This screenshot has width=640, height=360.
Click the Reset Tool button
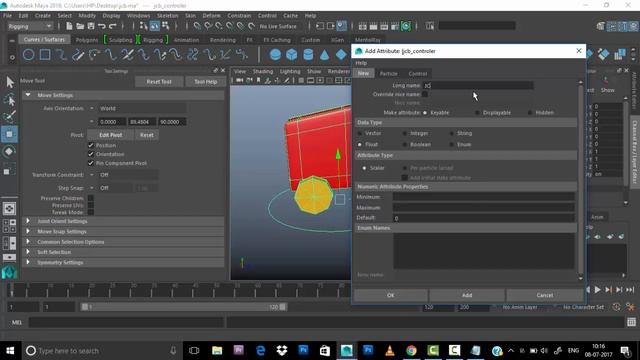point(159,82)
